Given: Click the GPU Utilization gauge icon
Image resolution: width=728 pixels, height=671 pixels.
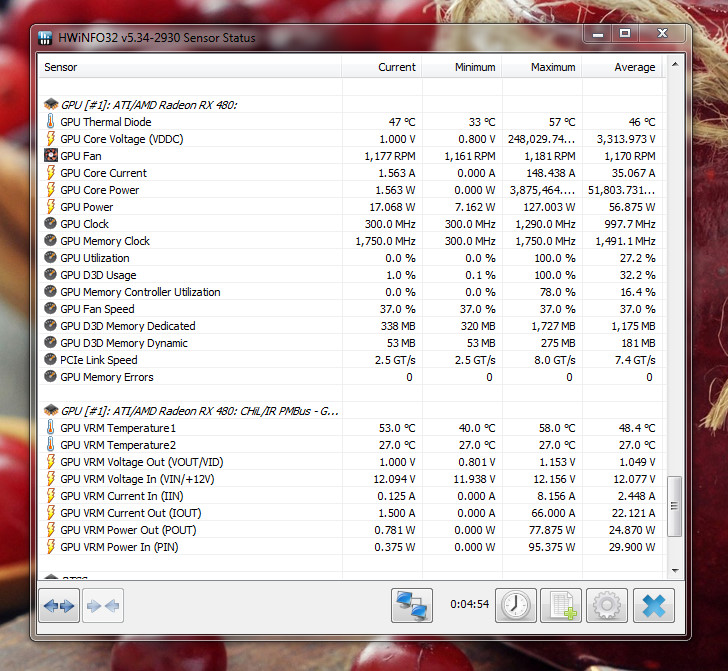Looking at the screenshot, I should coord(50,257).
